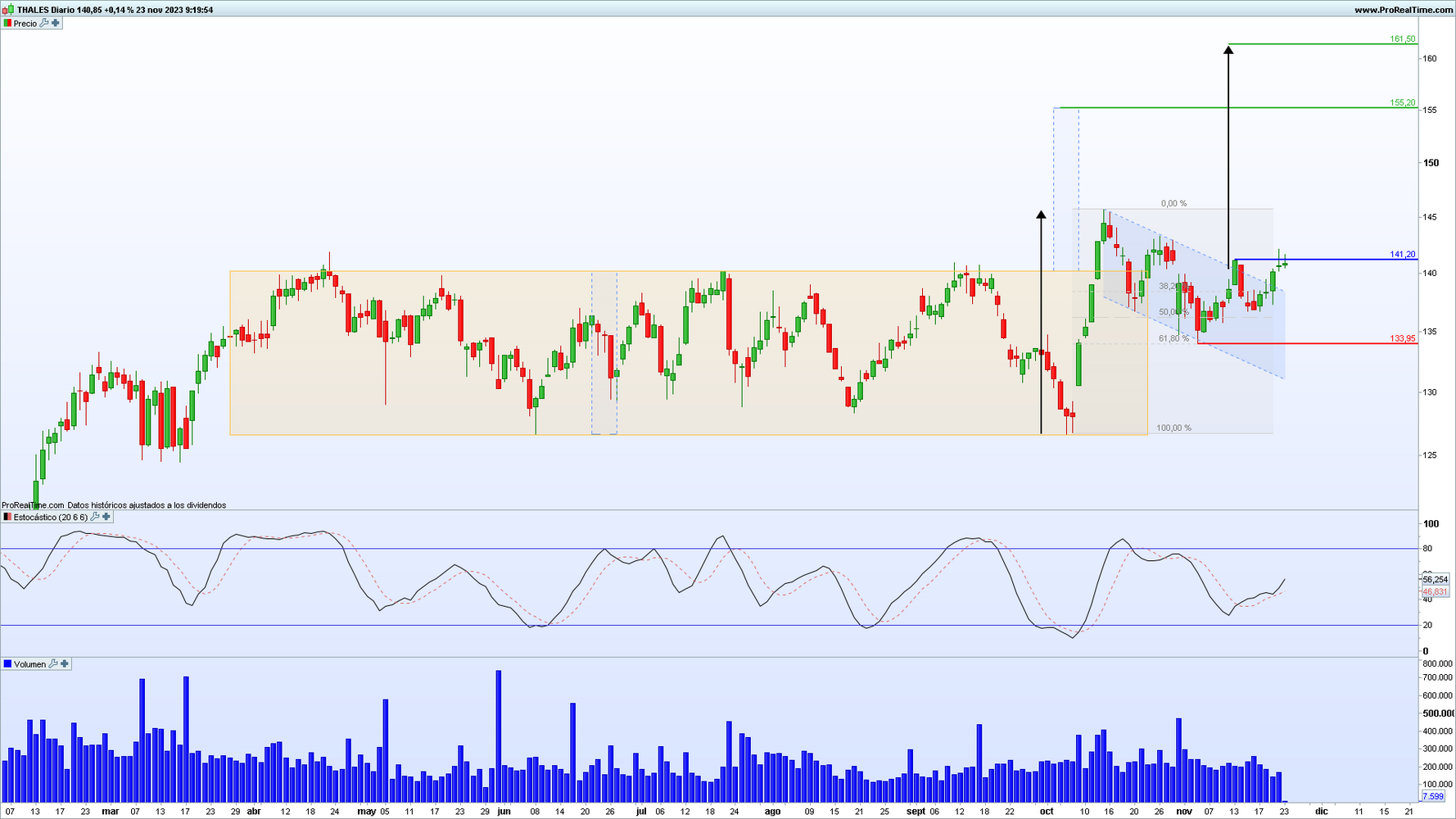
Task: Select the Estocástico (20 6 6) label
Action: point(51,517)
